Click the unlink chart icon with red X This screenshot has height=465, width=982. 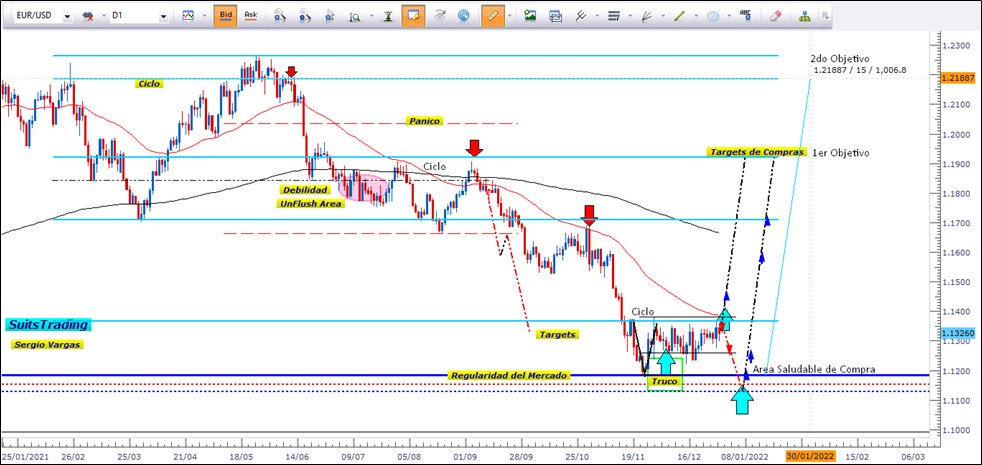tap(88, 17)
